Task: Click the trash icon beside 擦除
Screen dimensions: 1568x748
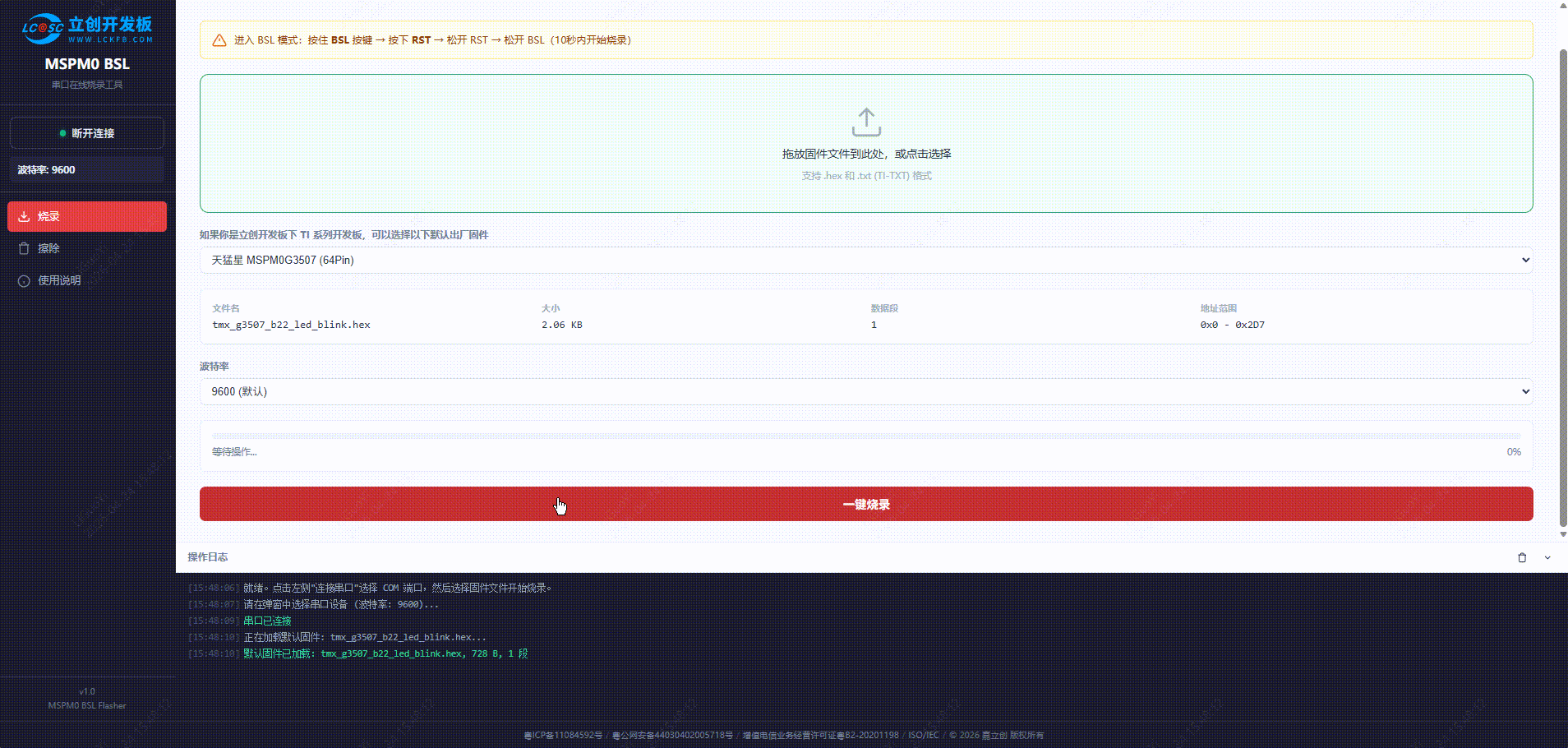Action: (x=24, y=248)
